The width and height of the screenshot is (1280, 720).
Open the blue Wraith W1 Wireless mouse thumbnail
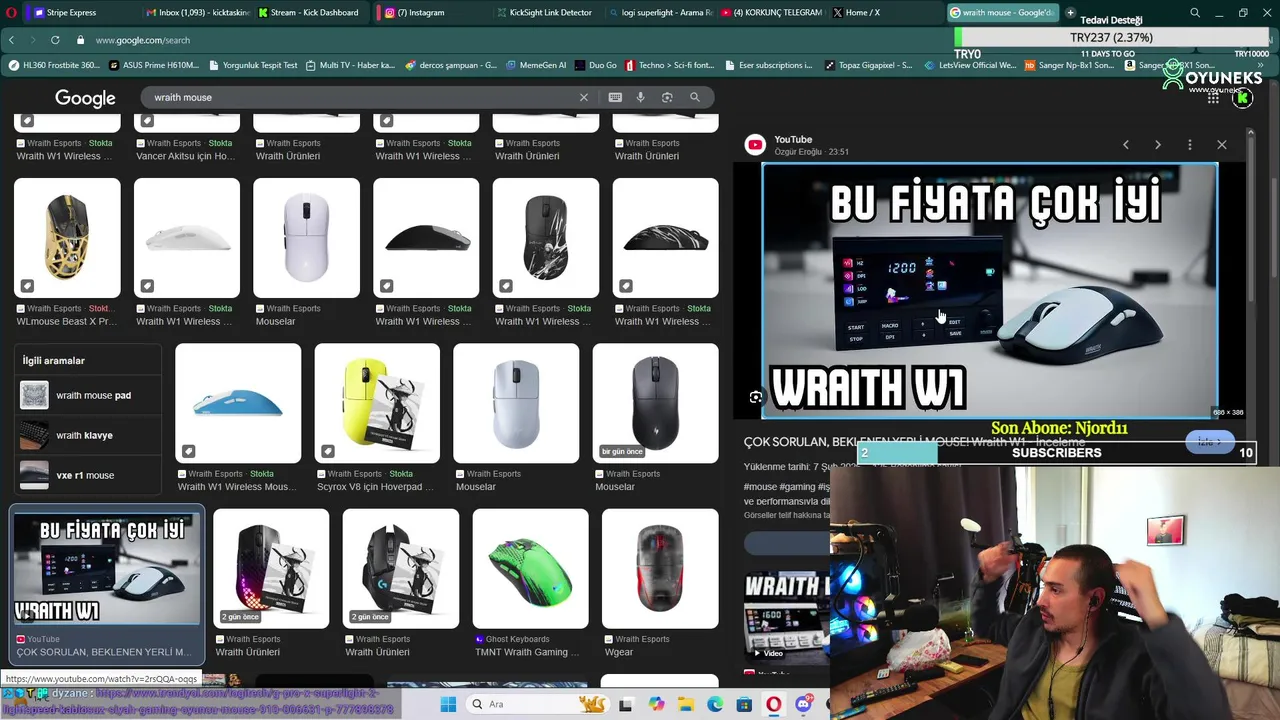tap(238, 403)
